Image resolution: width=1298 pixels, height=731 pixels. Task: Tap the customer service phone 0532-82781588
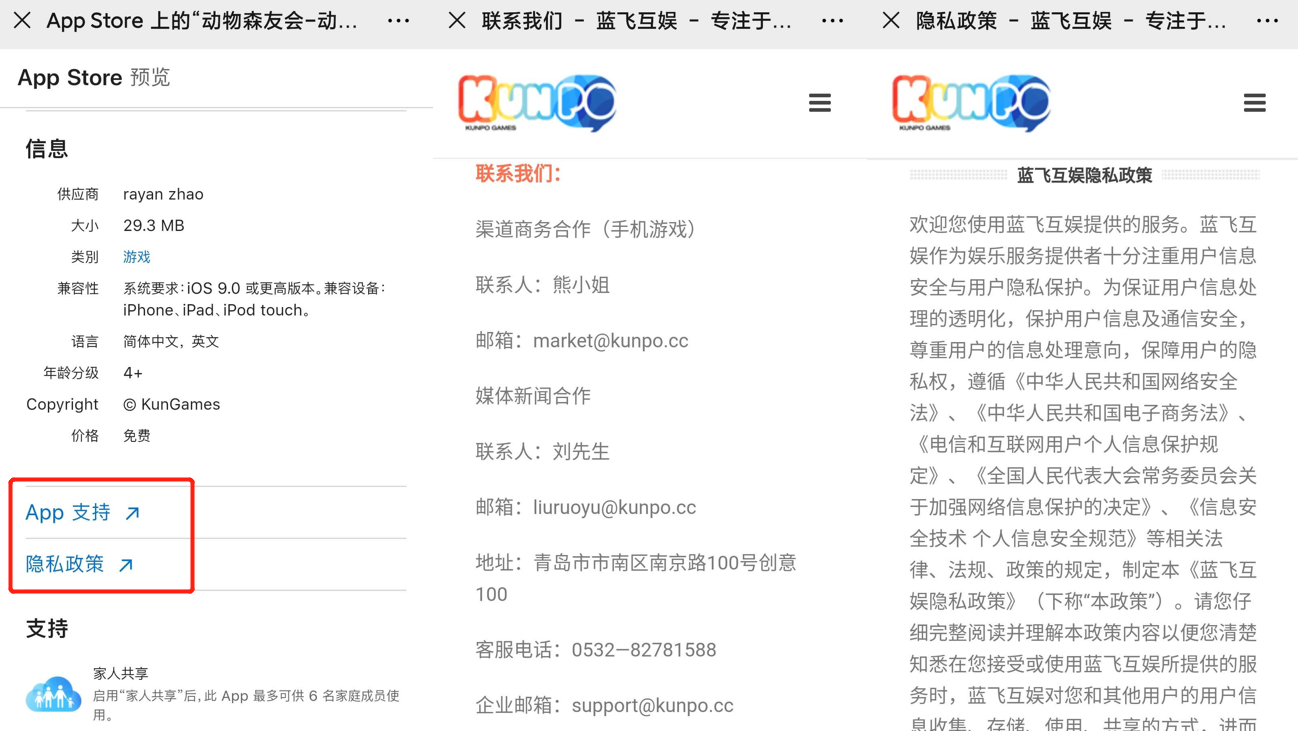pyautogui.click(x=644, y=650)
